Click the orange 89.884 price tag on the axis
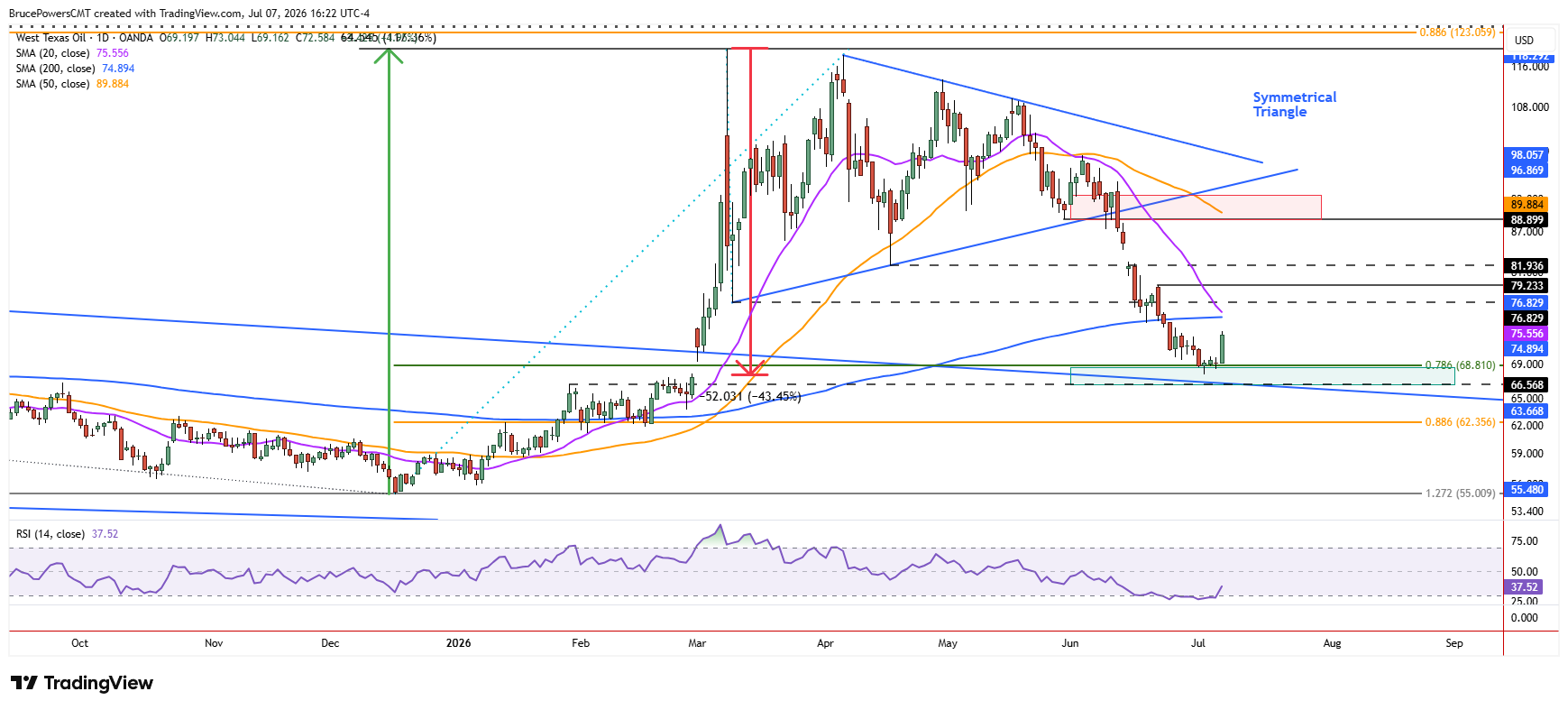The width and height of the screenshot is (1568, 710). click(1527, 205)
